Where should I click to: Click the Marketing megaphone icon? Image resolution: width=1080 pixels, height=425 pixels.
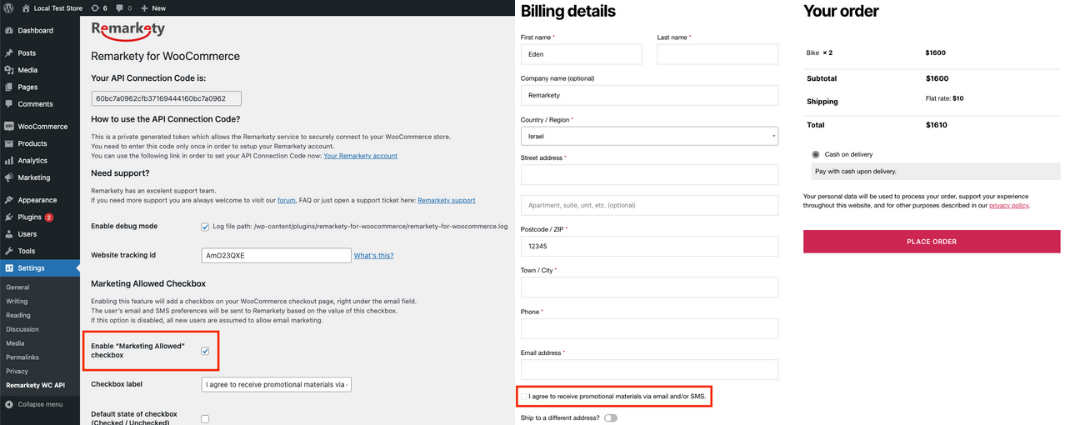(x=9, y=178)
